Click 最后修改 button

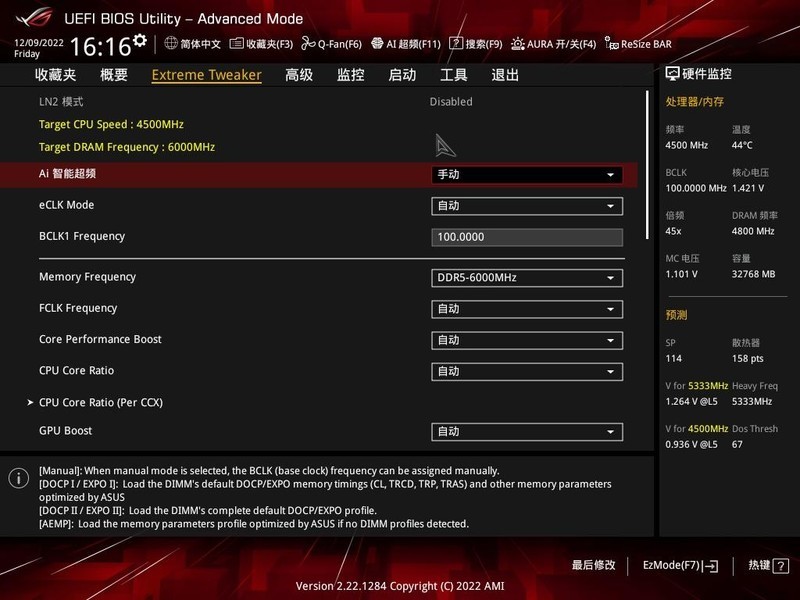pos(593,565)
